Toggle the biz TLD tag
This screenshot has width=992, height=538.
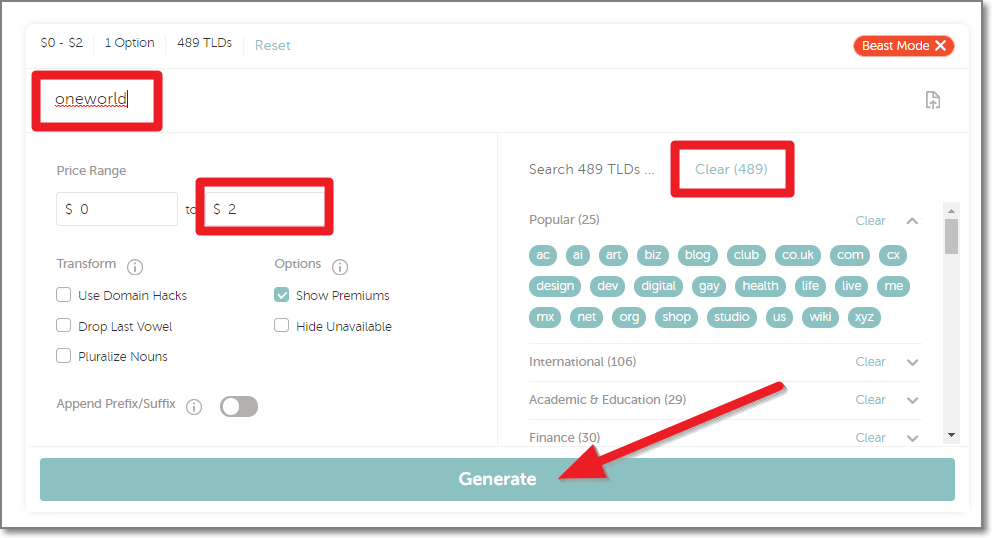[653, 255]
